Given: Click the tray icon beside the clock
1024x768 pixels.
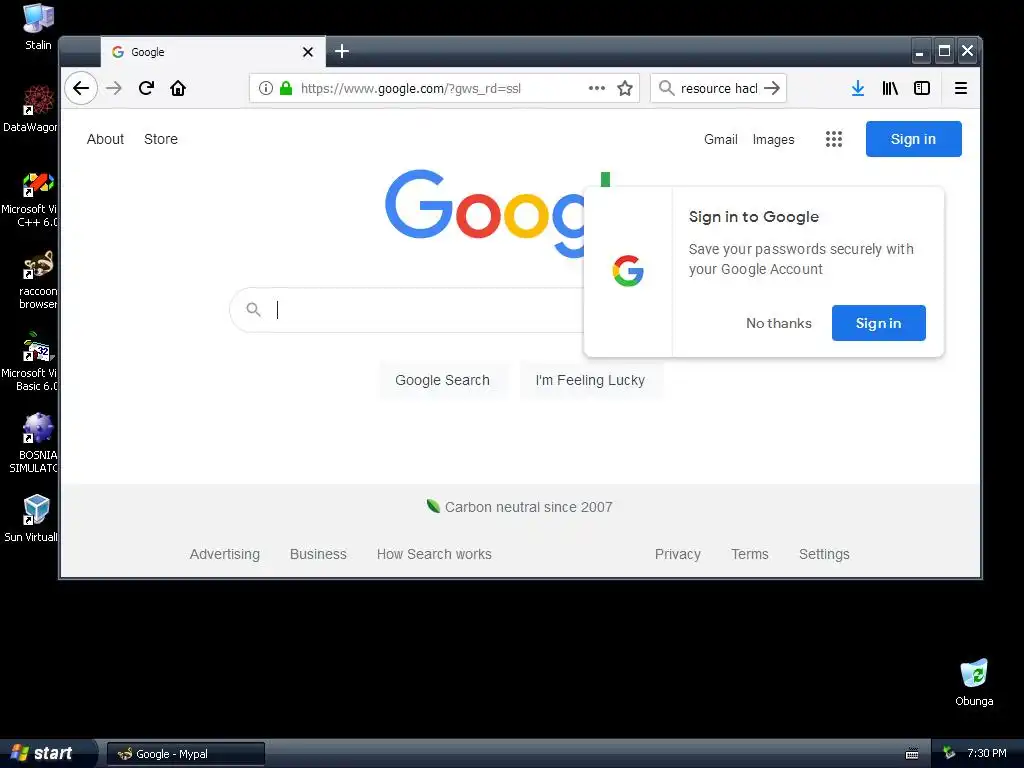Looking at the screenshot, I should (949, 753).
